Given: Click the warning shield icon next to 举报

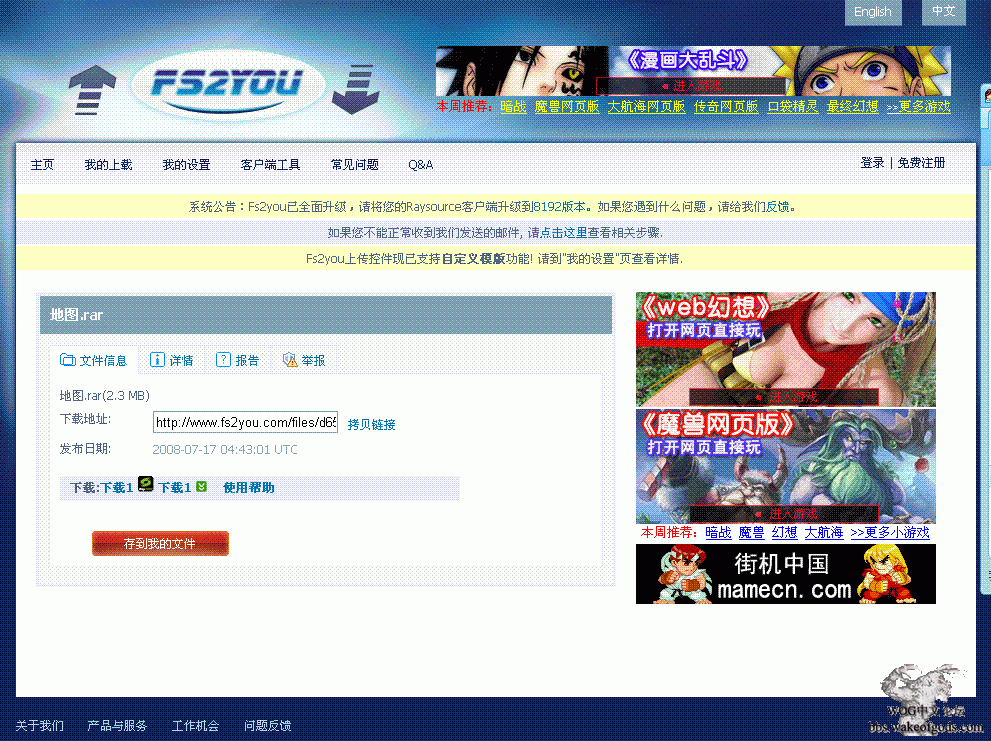Looking at the screenshot, I should [289, 360].
